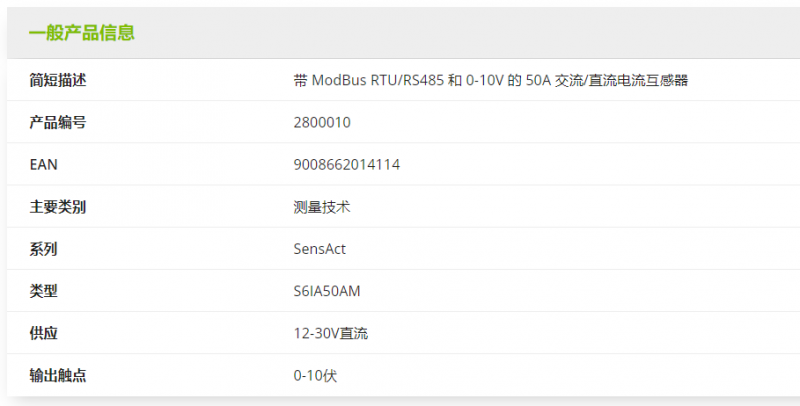The width and height of the screenshot is (800, 406).
Task: Click the 一般产品信息 section header
Action: 82,33
